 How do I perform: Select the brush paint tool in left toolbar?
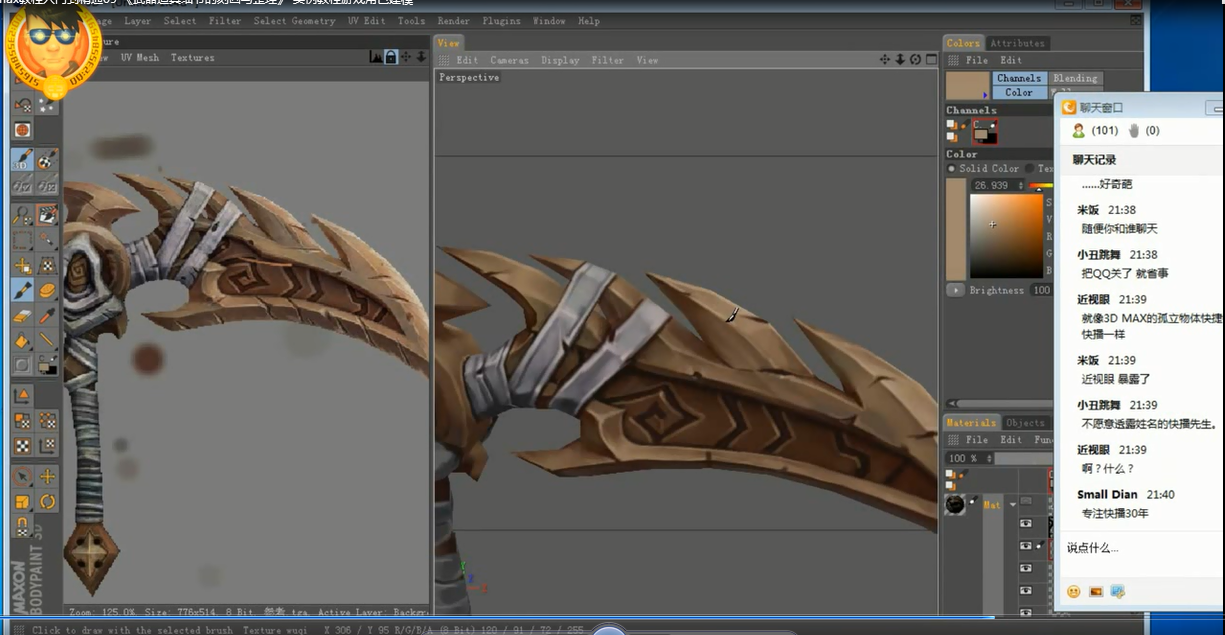click(x=23, y=290)
